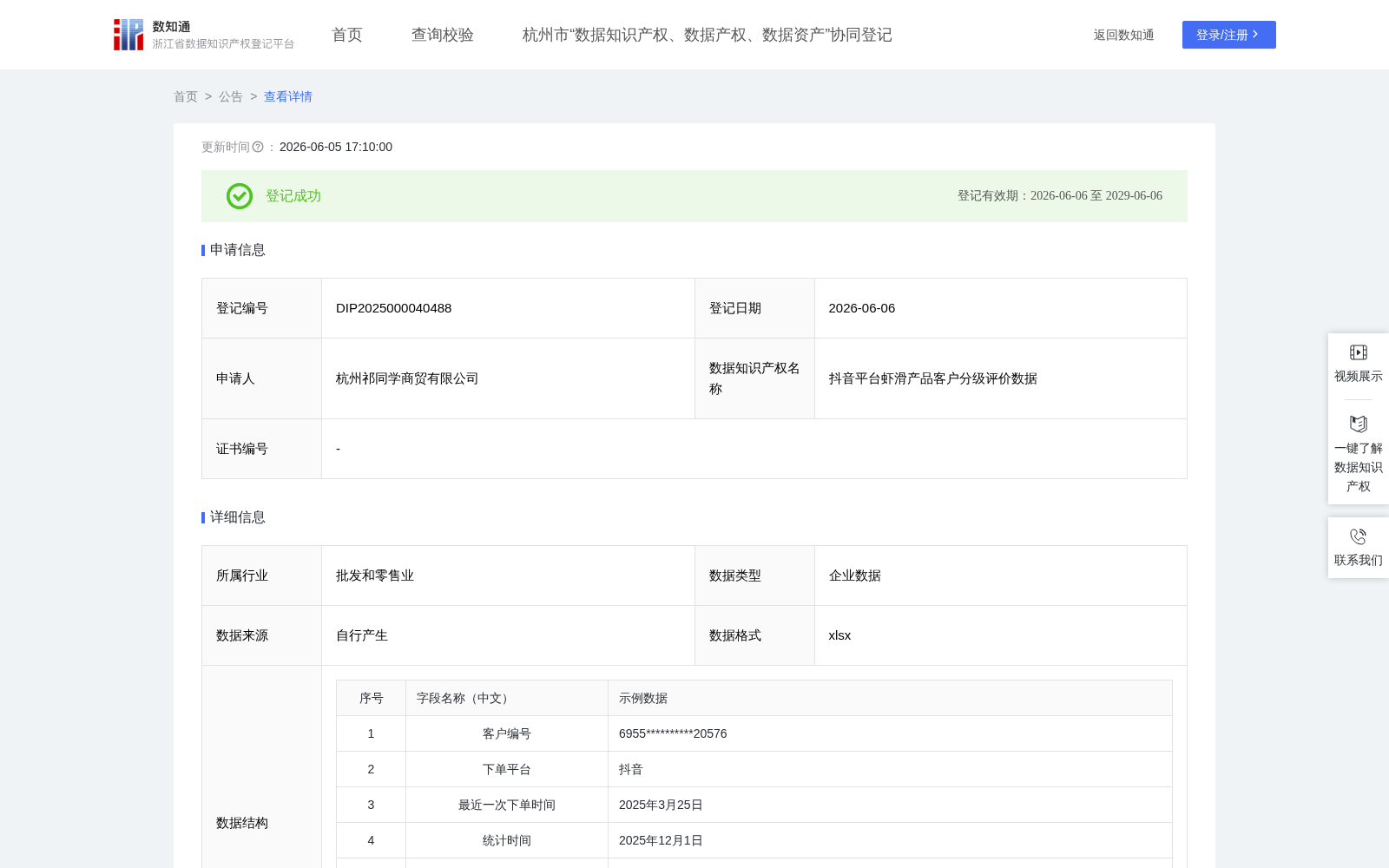Select the name 抖音平台虾滑产品客户分级评价数据
1389x868 pixels.
[x=933, y=378]
